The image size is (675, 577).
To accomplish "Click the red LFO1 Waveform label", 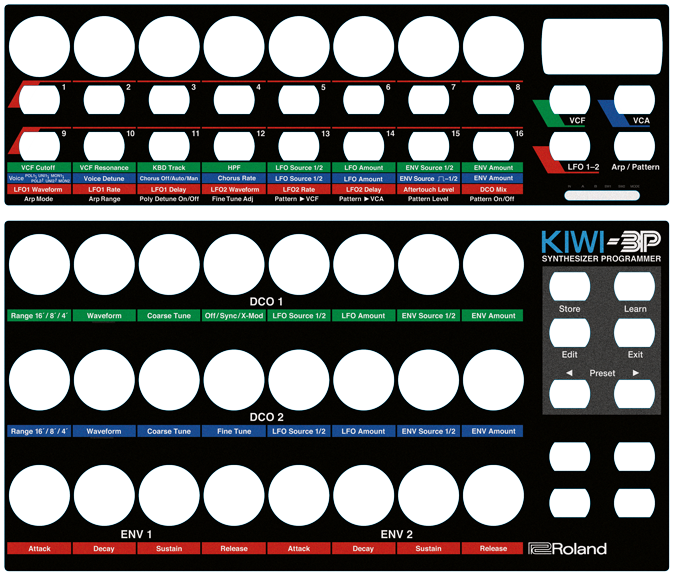I will coord(39,189).
